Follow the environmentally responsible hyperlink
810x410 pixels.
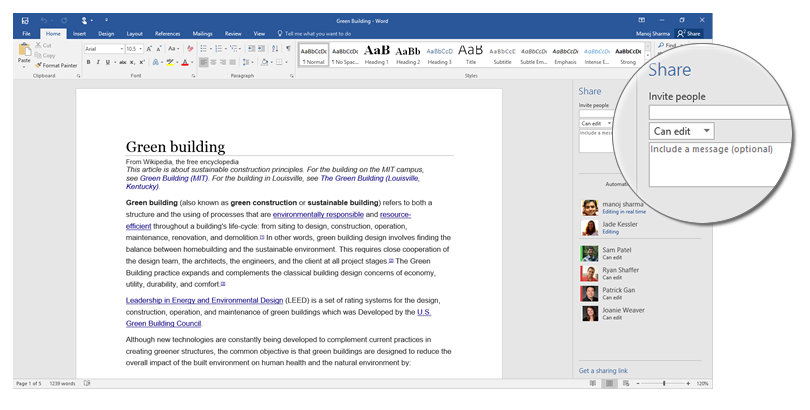[x=318, y=214]
